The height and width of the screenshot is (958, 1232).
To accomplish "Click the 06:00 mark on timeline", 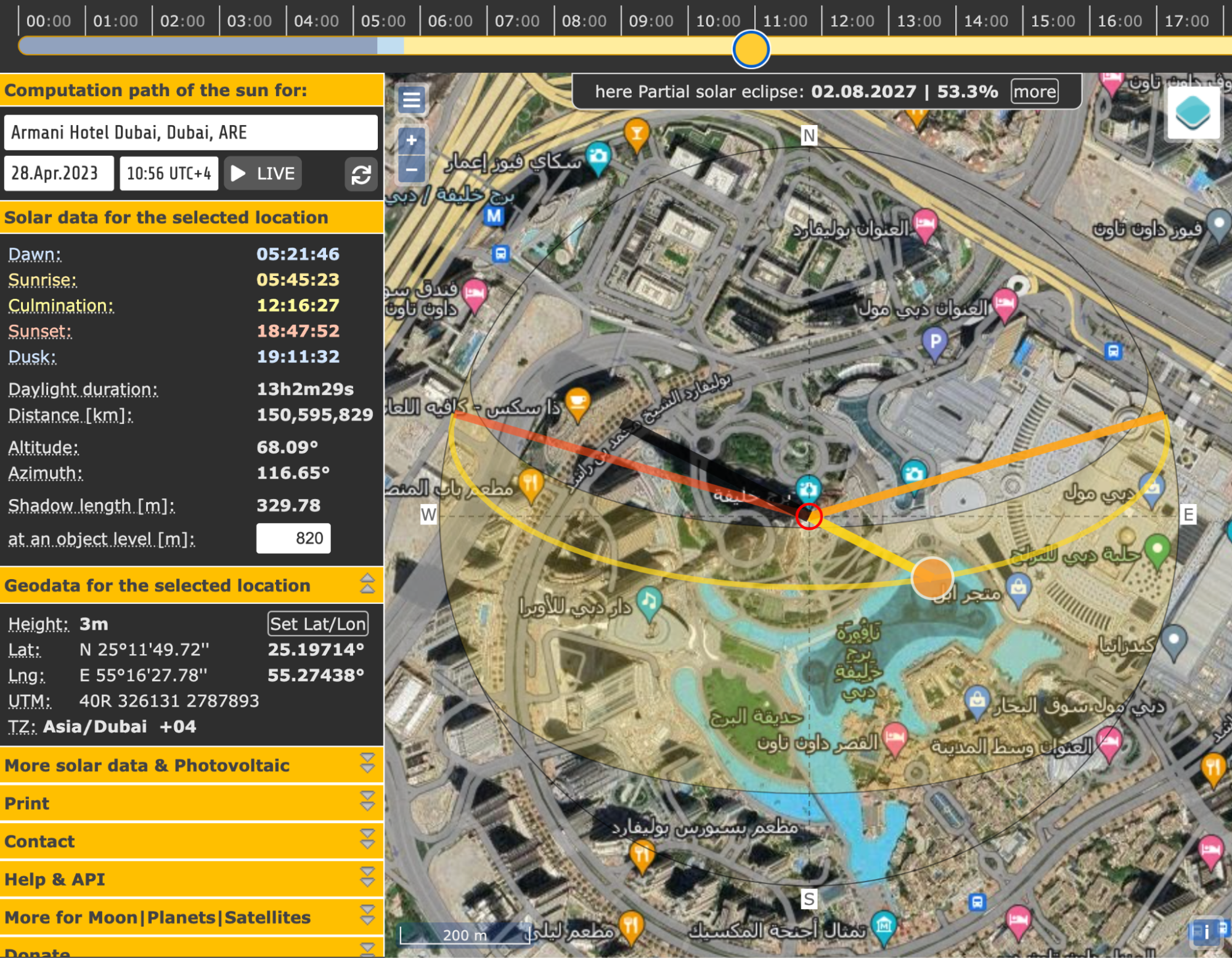I will pos(450,22).
